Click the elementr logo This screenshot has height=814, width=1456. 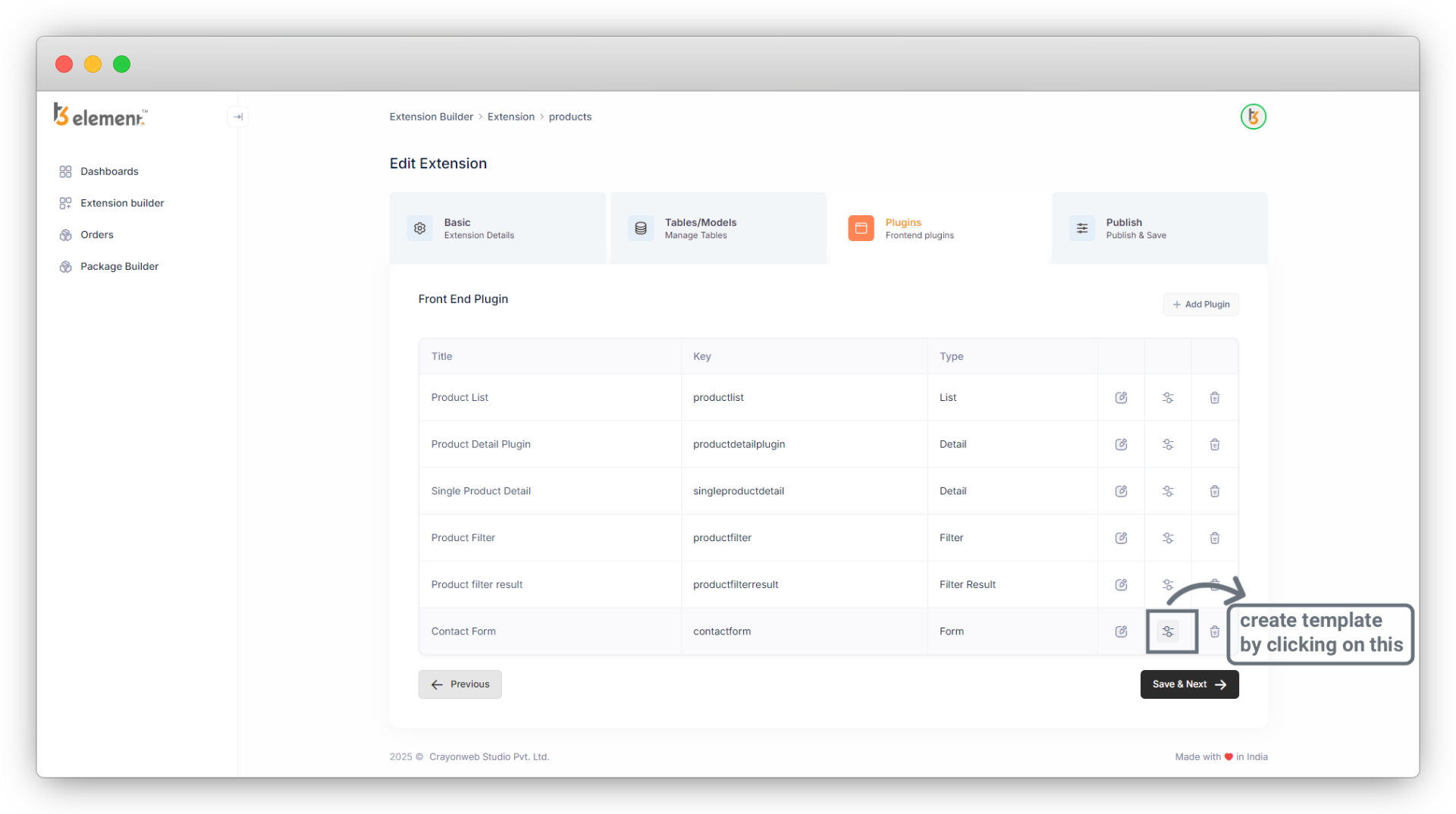tap(100, 116)
